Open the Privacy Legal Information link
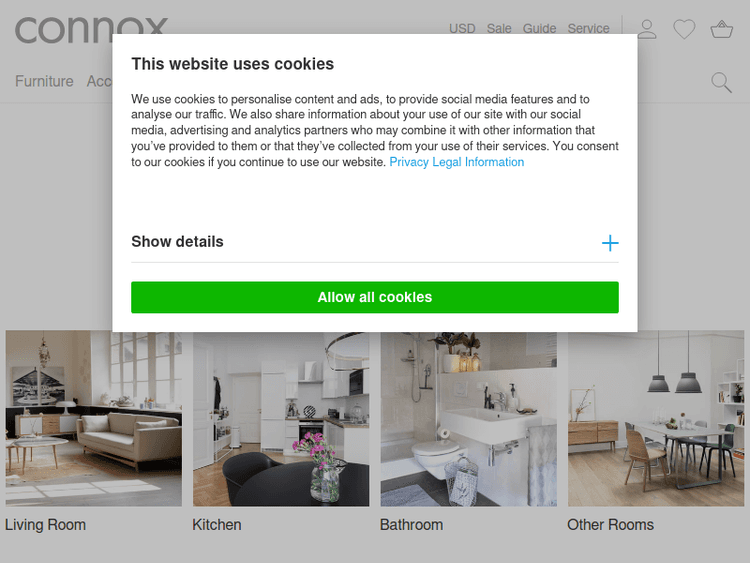 456,162
